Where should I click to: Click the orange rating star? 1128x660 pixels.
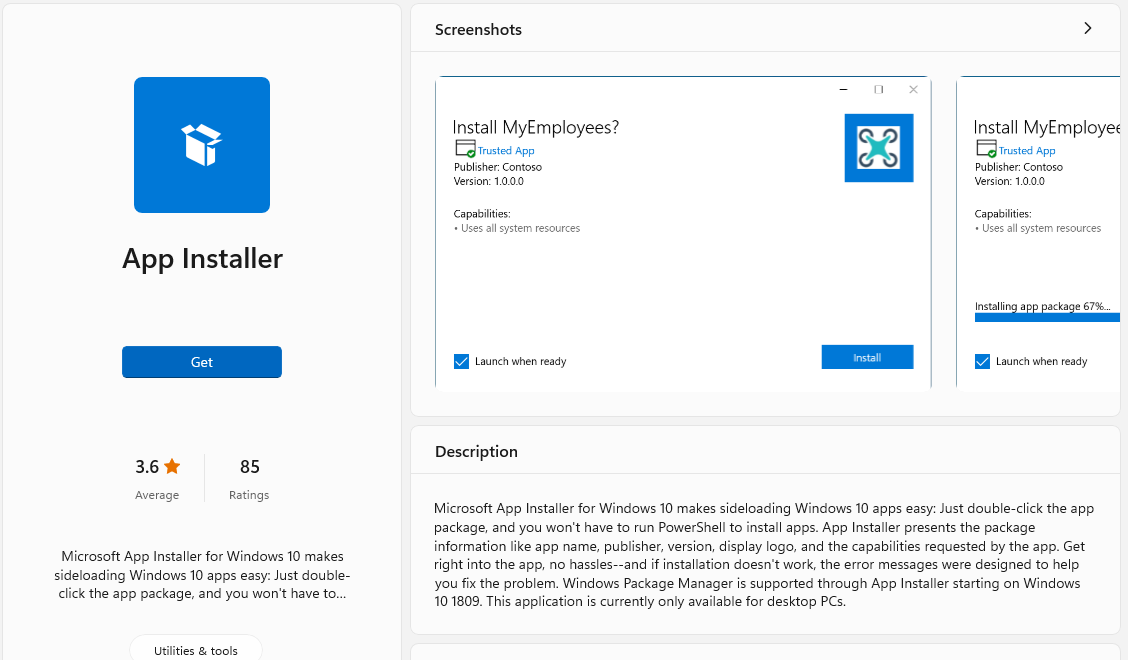(172, 466)
